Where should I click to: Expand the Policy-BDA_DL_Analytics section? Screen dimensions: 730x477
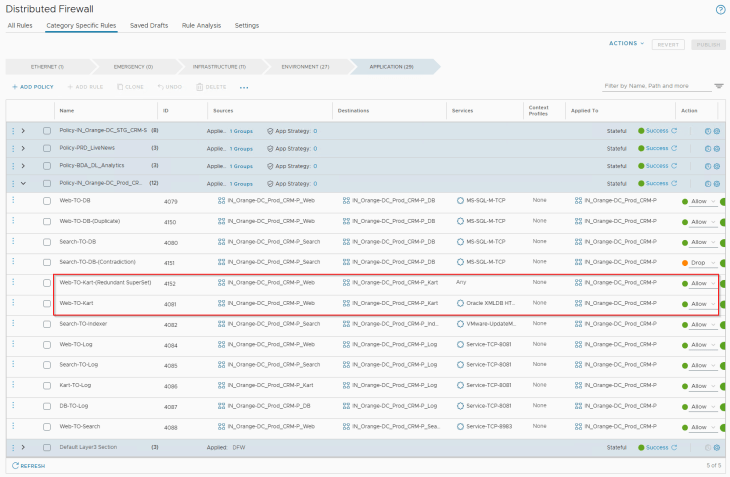point(22,166)
